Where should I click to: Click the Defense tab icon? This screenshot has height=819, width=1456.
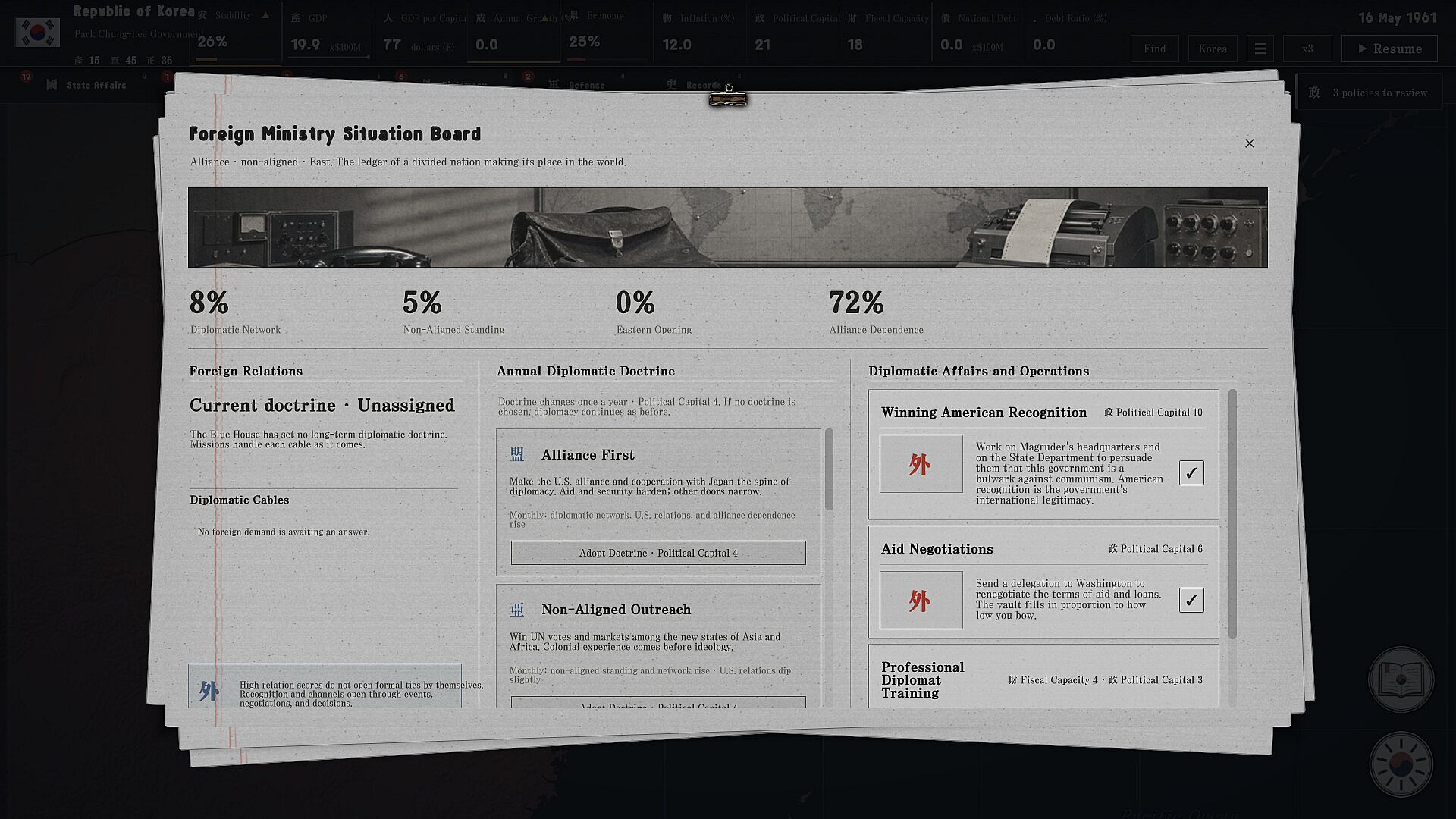pos(554,85)
